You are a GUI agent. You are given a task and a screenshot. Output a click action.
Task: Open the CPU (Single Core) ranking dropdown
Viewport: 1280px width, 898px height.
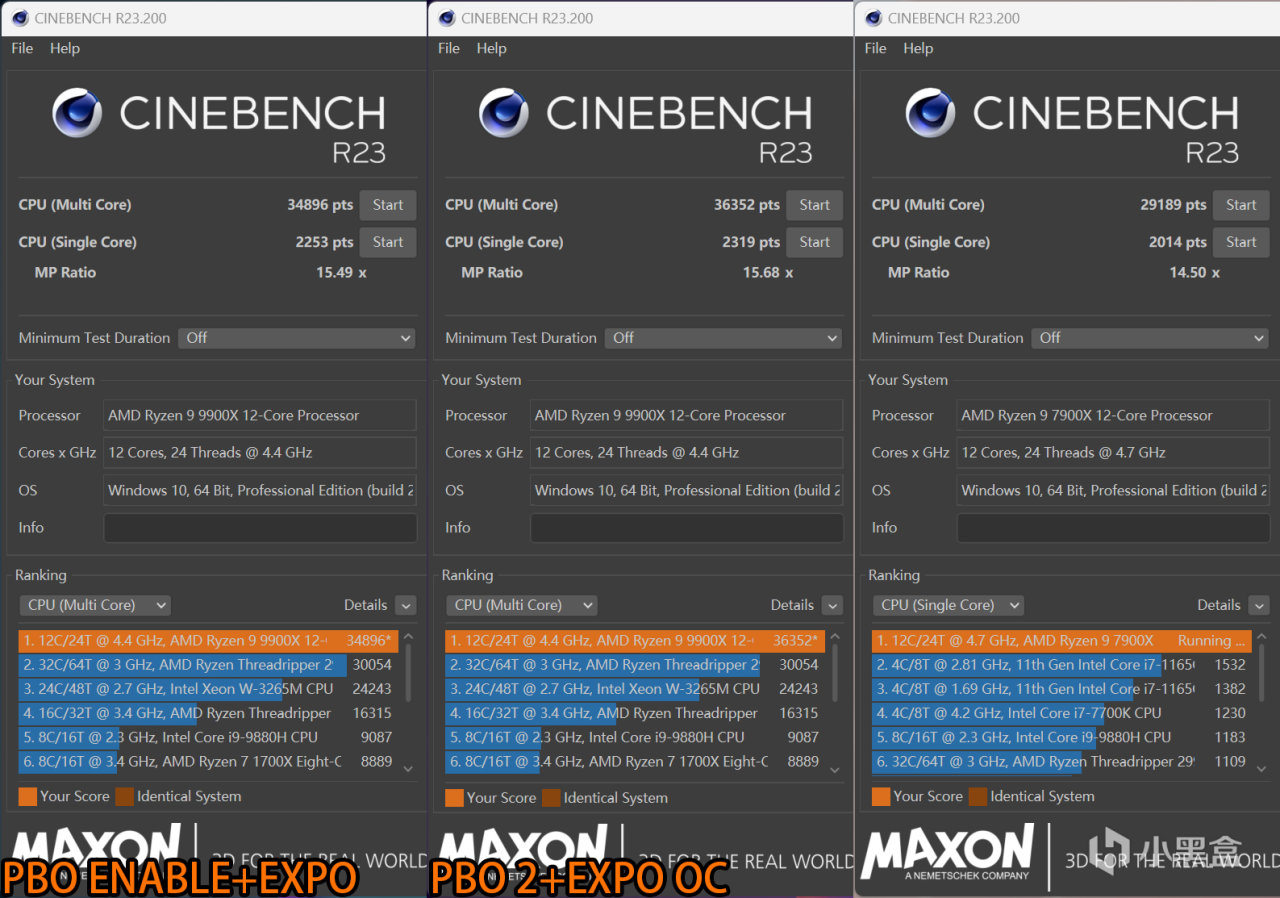pyautogui.click(x=948, y=605)
